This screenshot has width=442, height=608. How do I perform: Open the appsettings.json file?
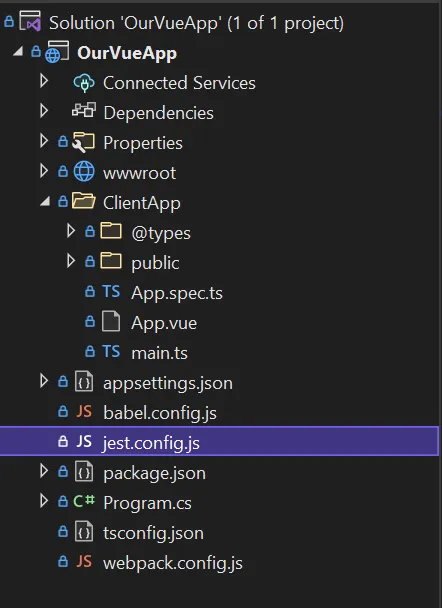coord(168,383)
